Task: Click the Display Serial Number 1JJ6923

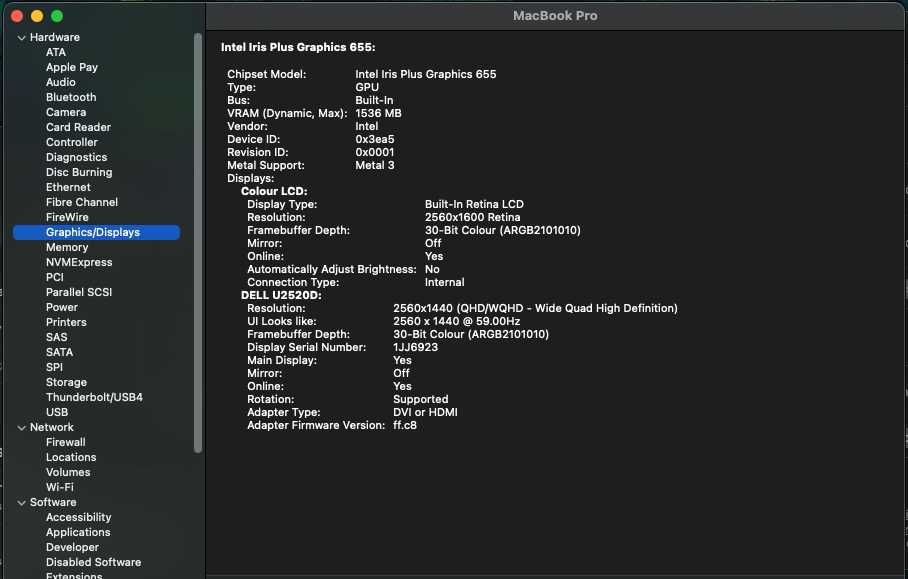Action: [415, 348]
